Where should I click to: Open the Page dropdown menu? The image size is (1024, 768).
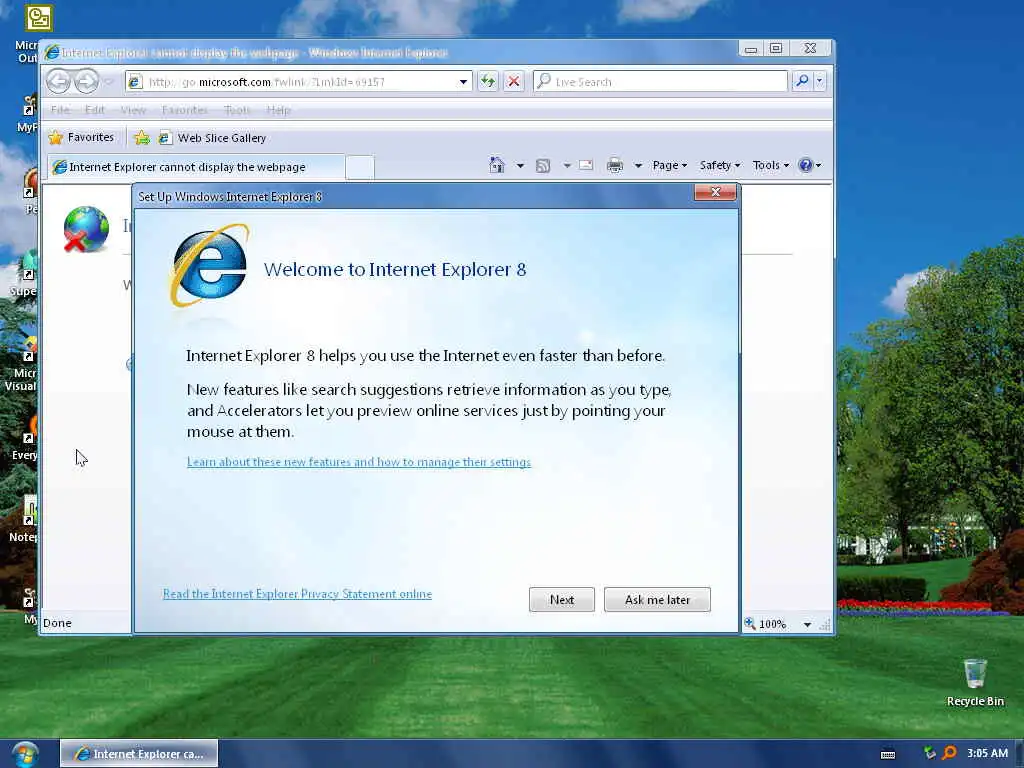(669, 165)
